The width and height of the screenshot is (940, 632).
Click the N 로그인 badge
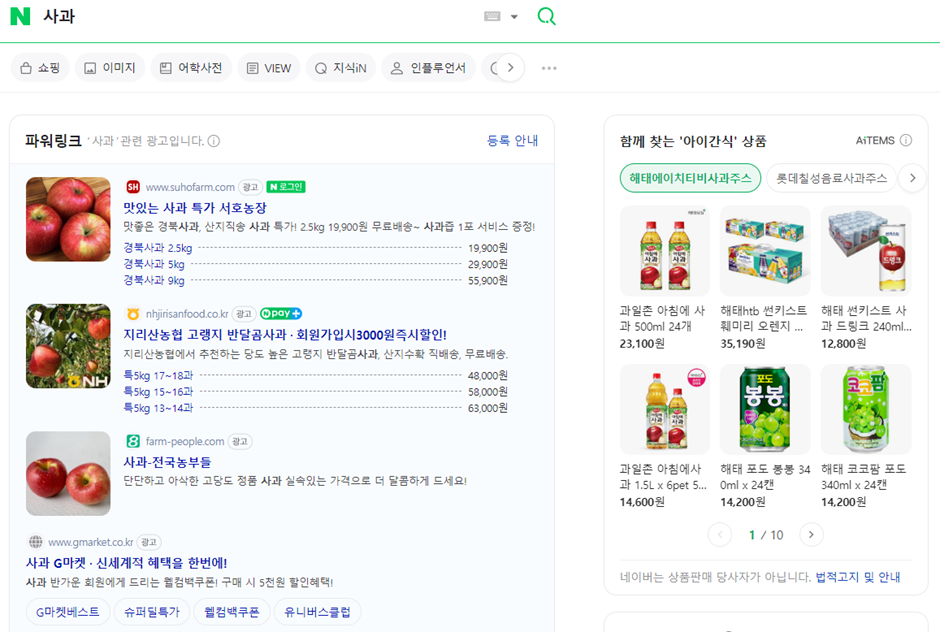286,187
